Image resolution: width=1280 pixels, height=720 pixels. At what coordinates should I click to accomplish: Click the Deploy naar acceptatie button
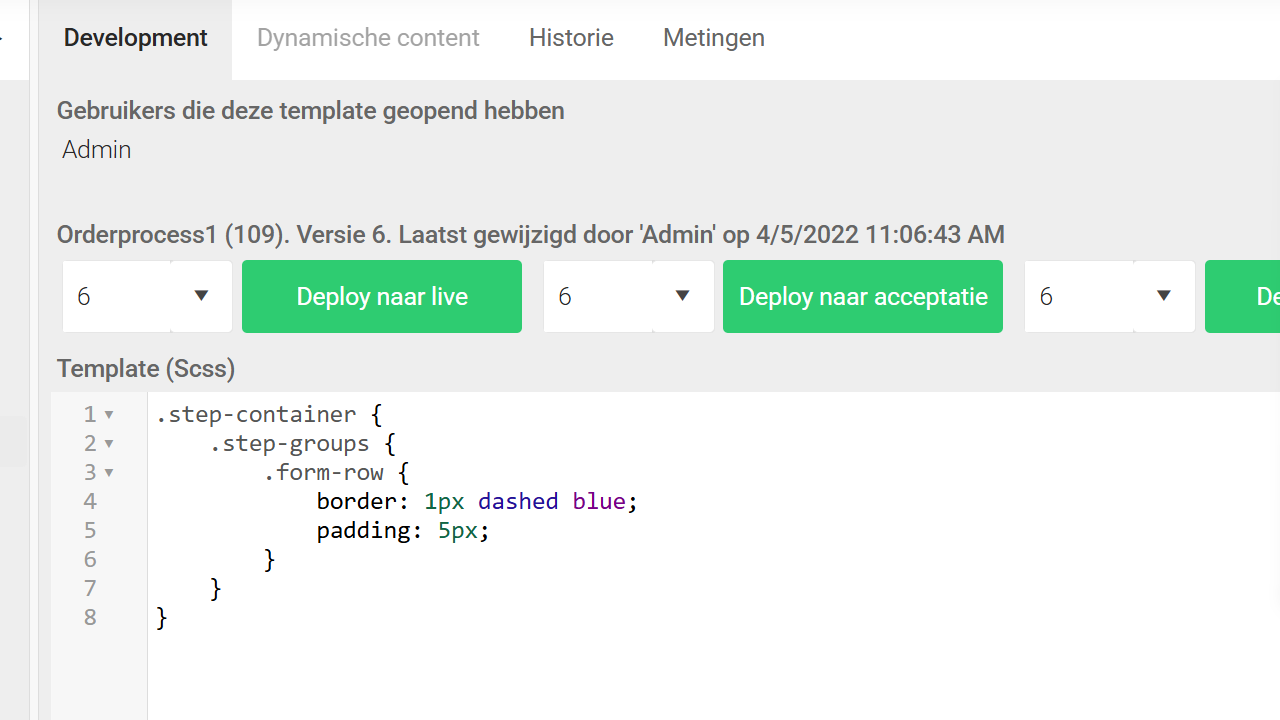(862, 296)
